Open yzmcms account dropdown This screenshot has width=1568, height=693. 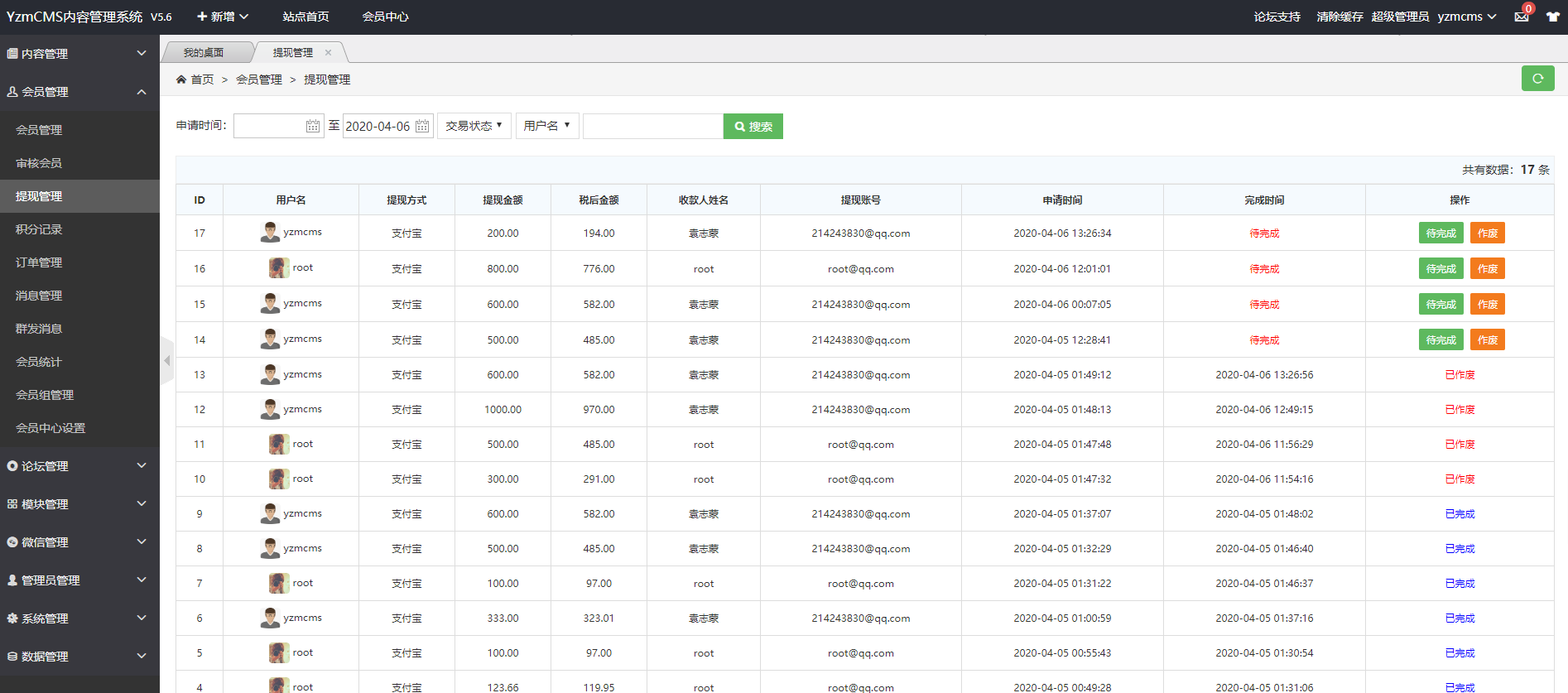(x=1467, y=17)
